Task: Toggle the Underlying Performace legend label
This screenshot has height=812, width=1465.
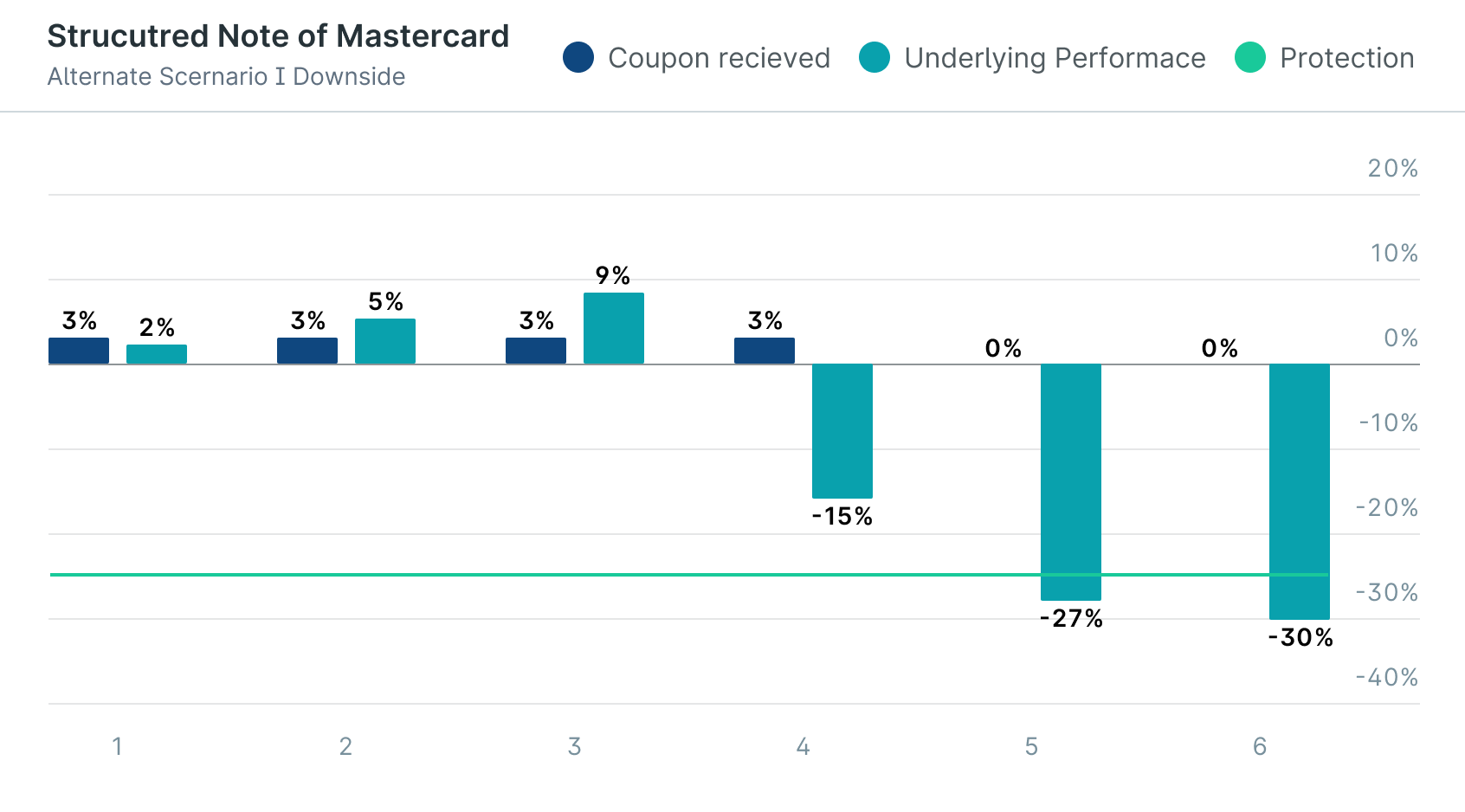Action: 1055,58
